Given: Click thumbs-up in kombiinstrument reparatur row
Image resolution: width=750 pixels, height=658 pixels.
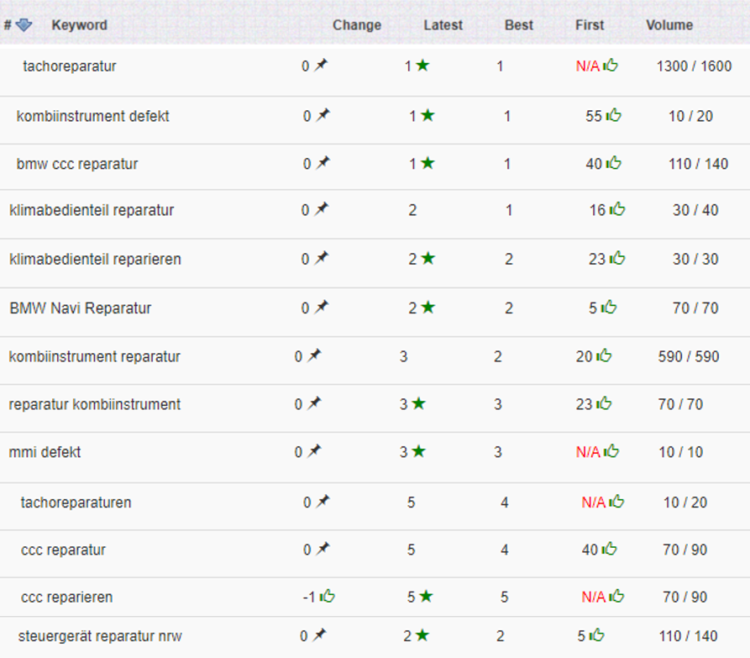Looking at the screenshot, I should click(x=604, y=355).
